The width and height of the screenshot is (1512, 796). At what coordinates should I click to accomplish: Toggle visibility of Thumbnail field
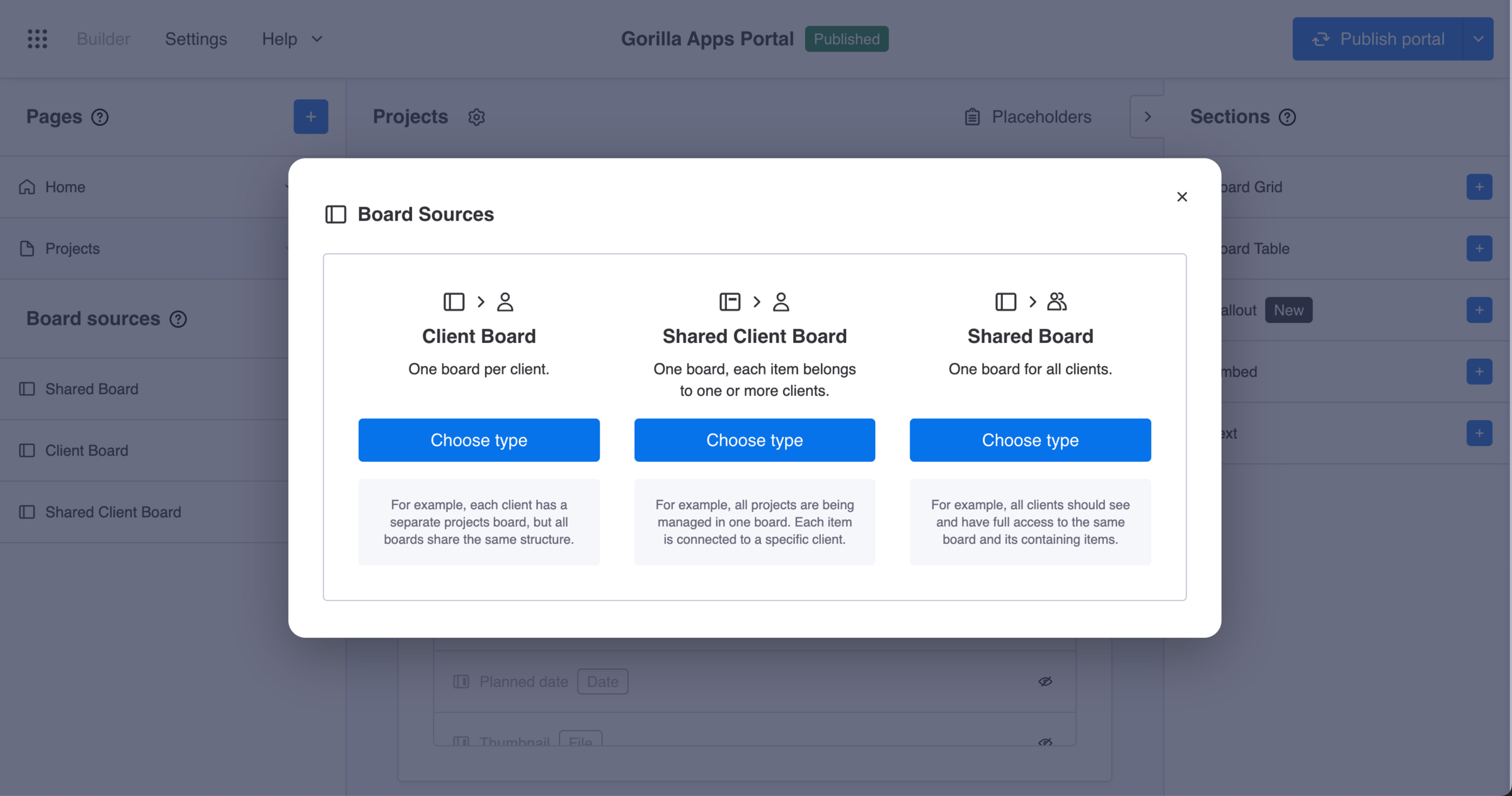(1045, 742)
